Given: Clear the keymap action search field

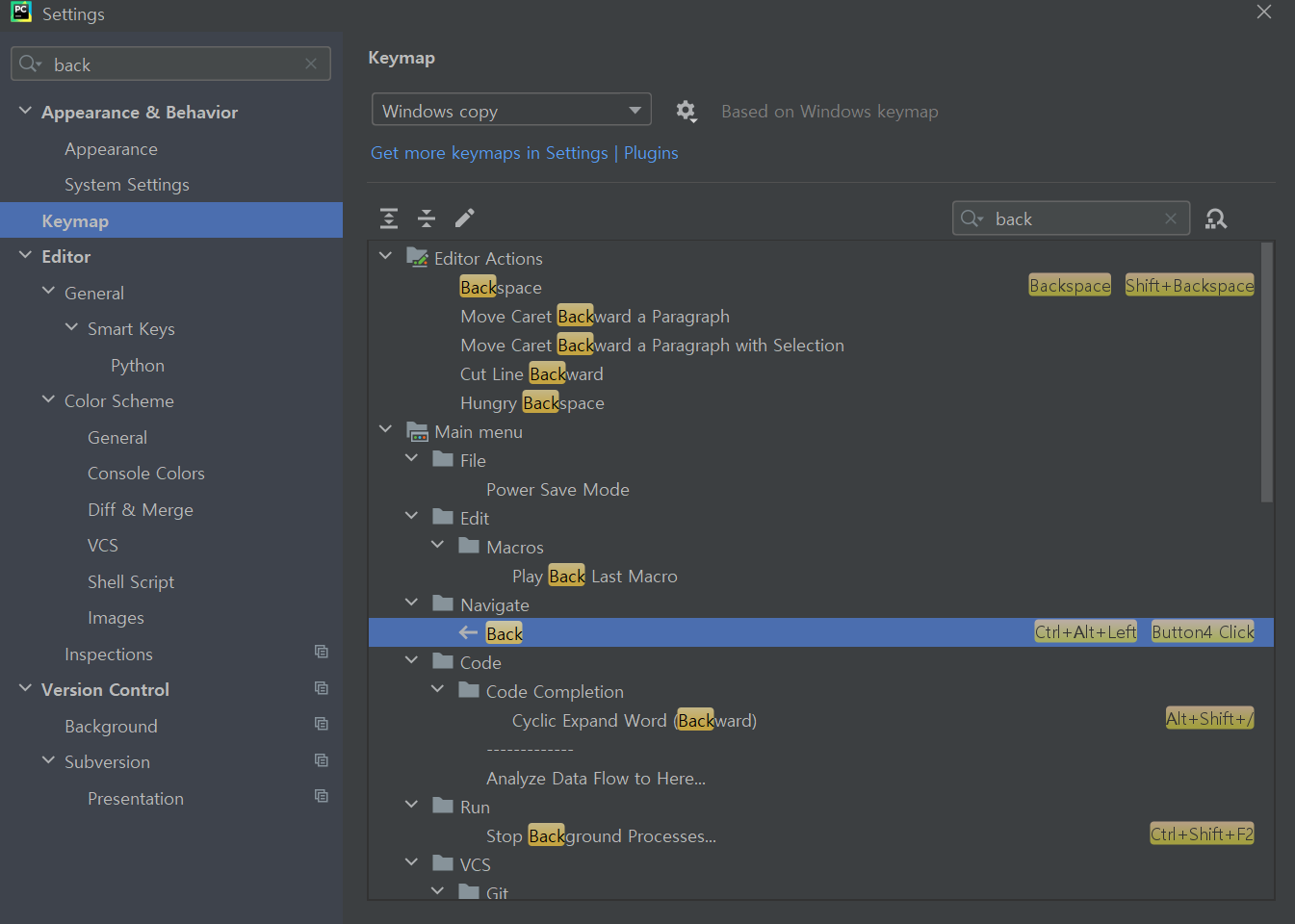Looking at the screenshot, I should point(1171,218).
